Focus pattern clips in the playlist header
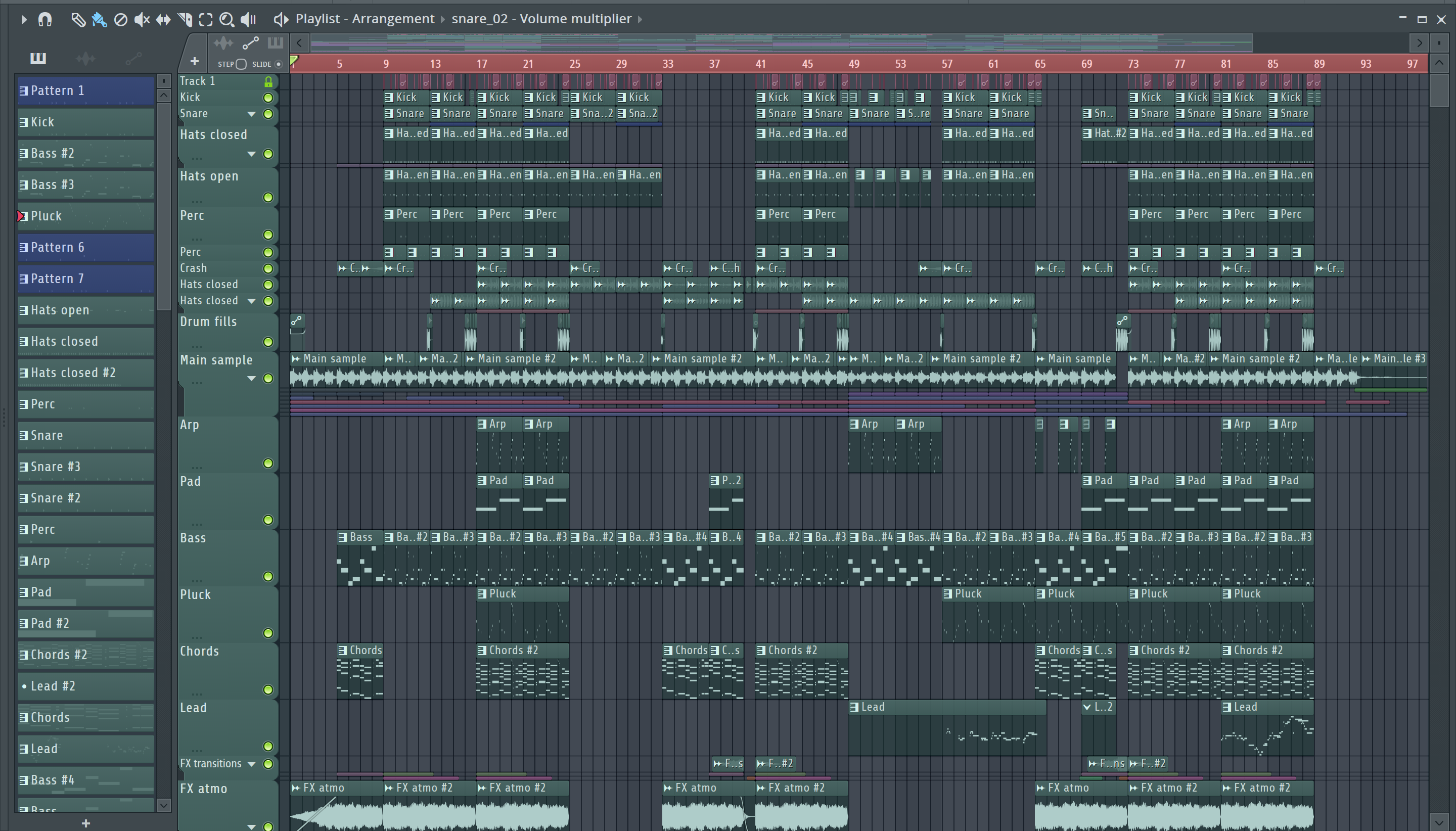Image resolution: width=1456 pixels, height=831 pixels. point(275,43)
